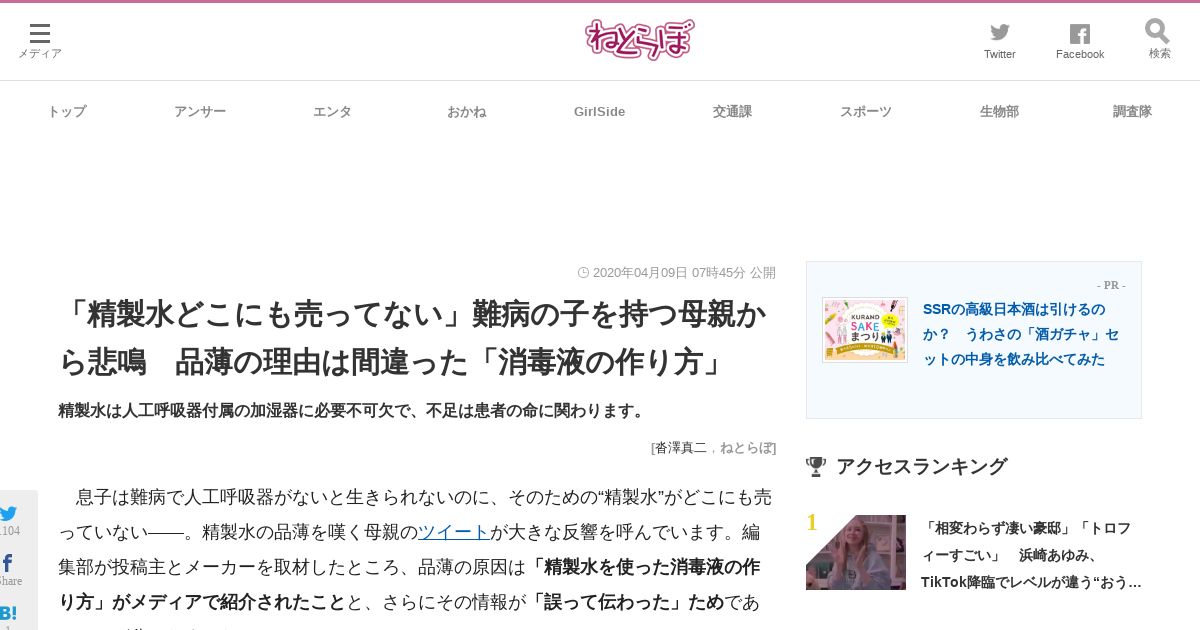Viewport: 1200px width, 630px height.
Task: Open author 沓澤真二 link
Action: click(x=680, y=447)
